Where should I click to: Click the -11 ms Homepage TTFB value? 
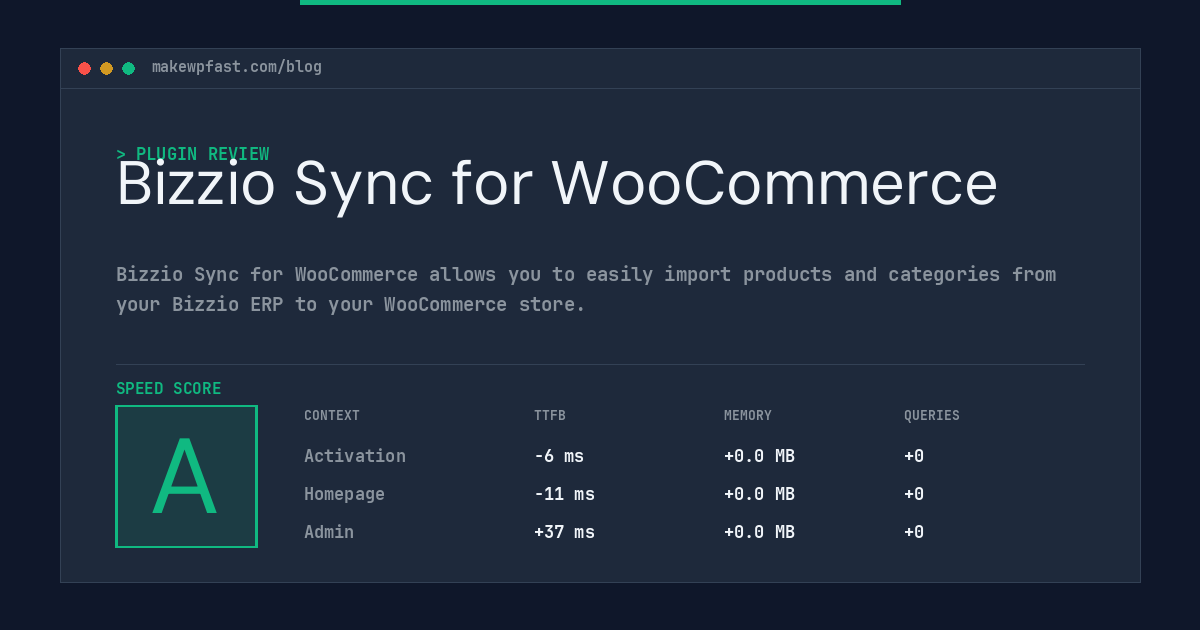(x=564, y=494)
